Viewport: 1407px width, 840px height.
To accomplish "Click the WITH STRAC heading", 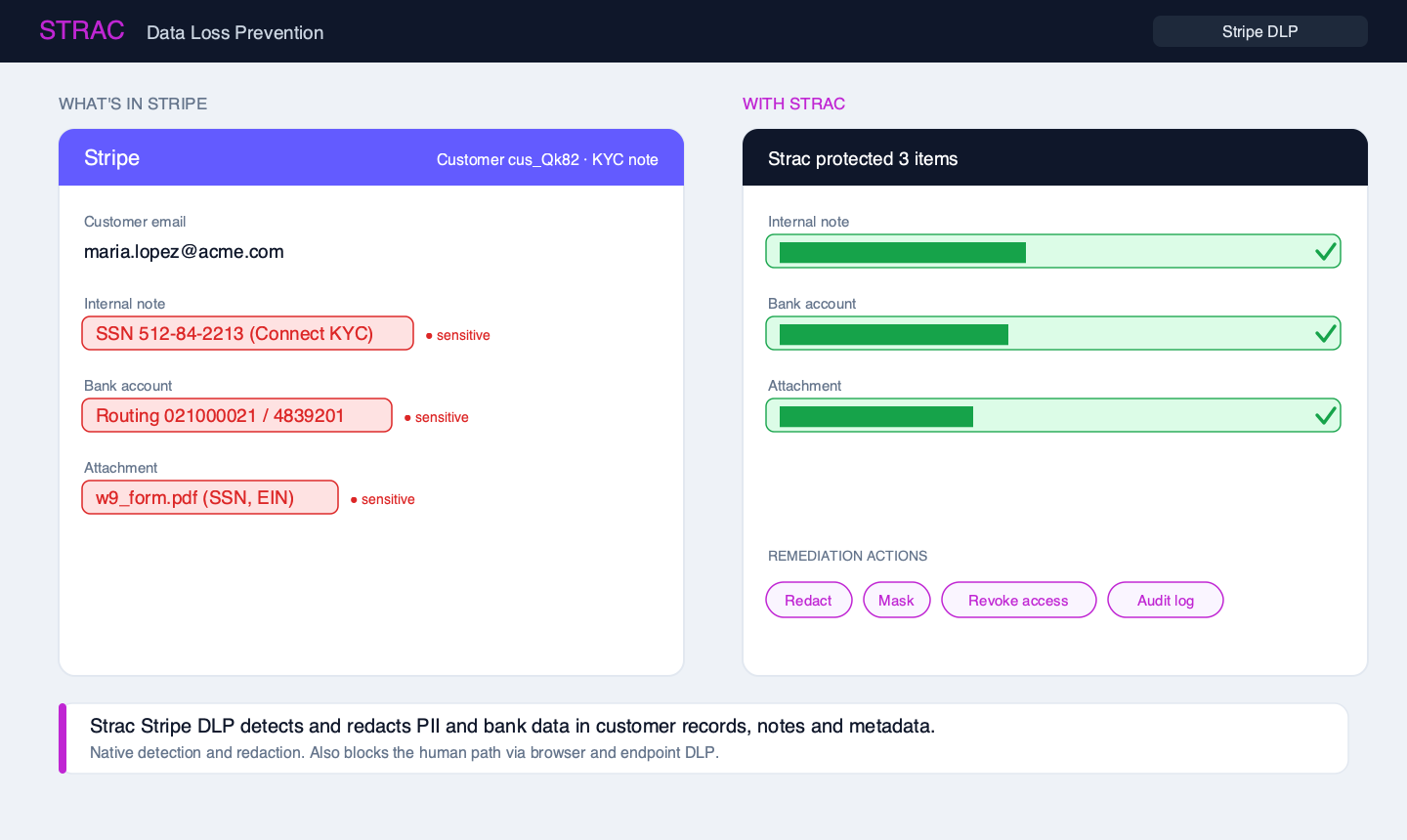I will (793, 104).
